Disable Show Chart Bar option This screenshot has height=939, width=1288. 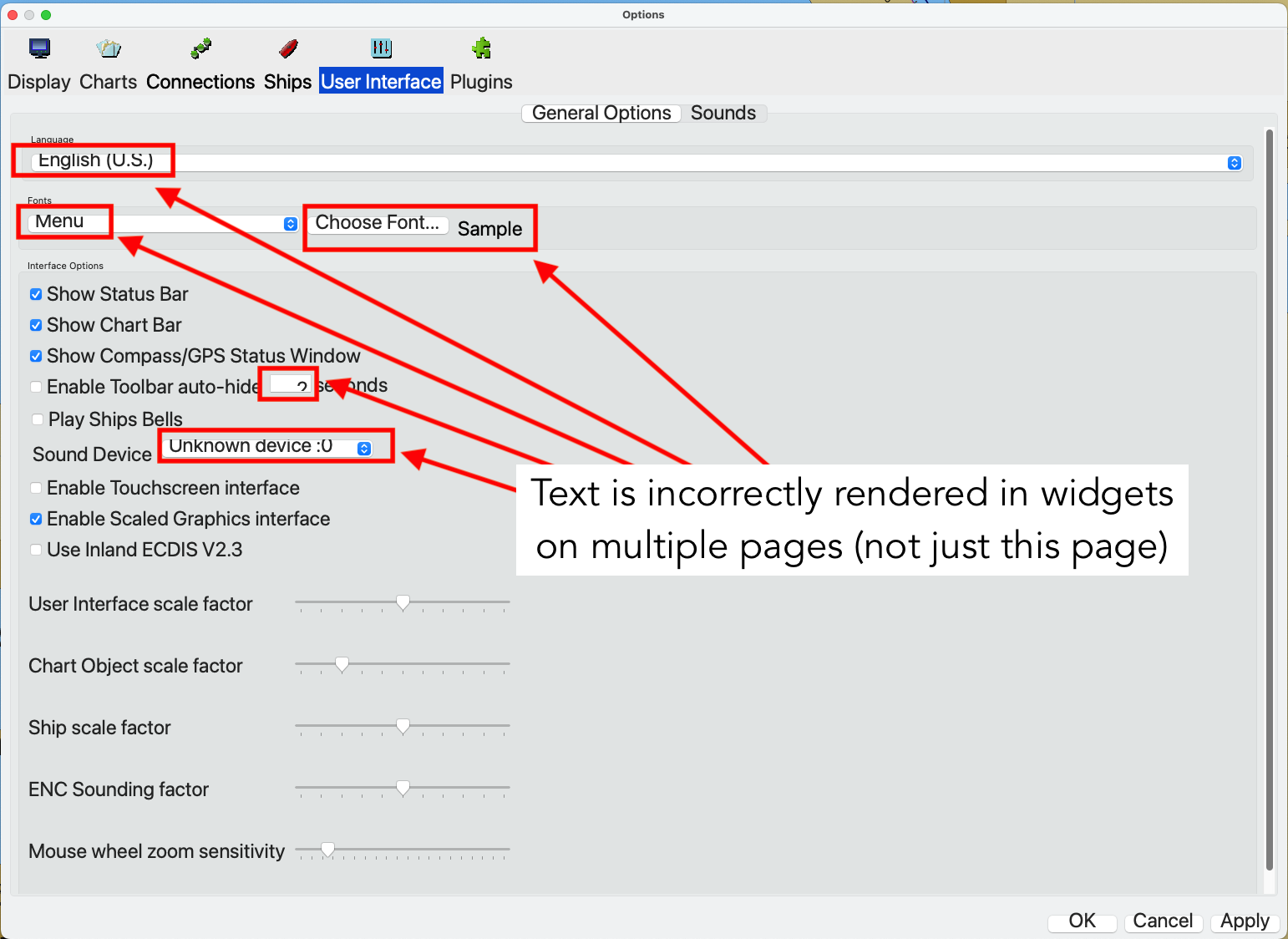pyautogui.click(x=36, y=325)
